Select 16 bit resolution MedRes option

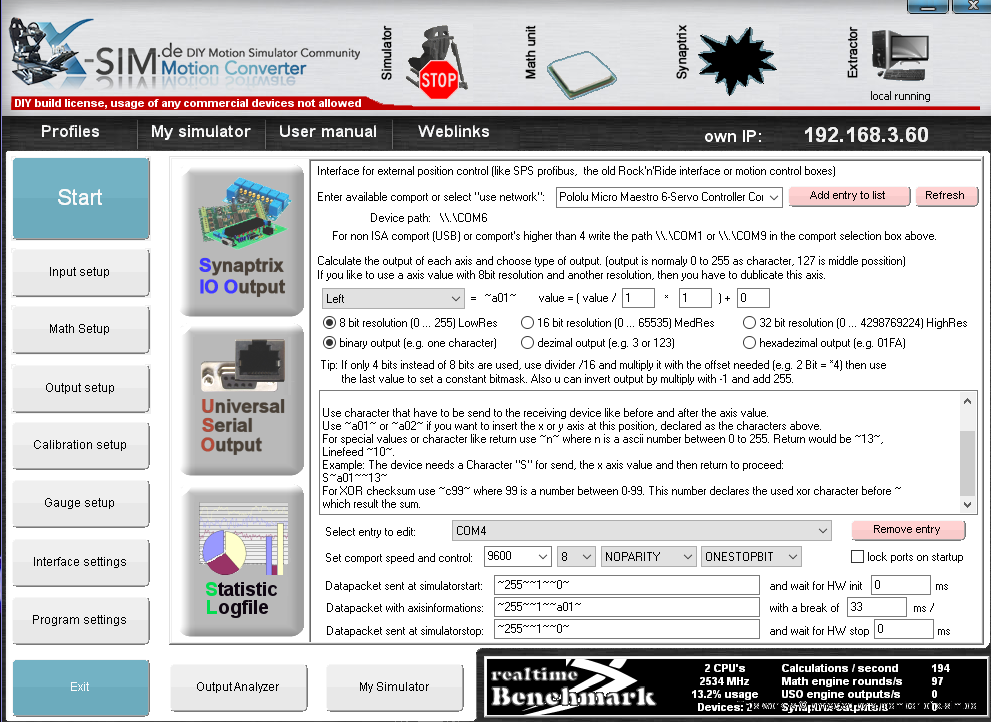coord(528,323)
